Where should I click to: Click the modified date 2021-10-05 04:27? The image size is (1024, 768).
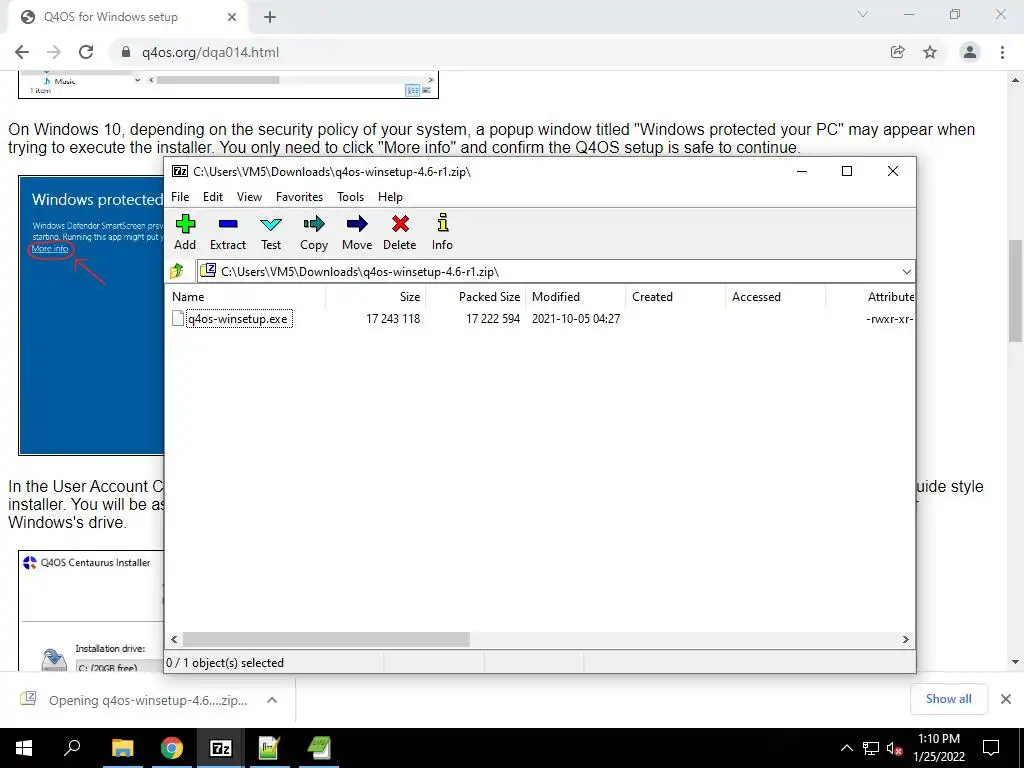tap(575, 319)
